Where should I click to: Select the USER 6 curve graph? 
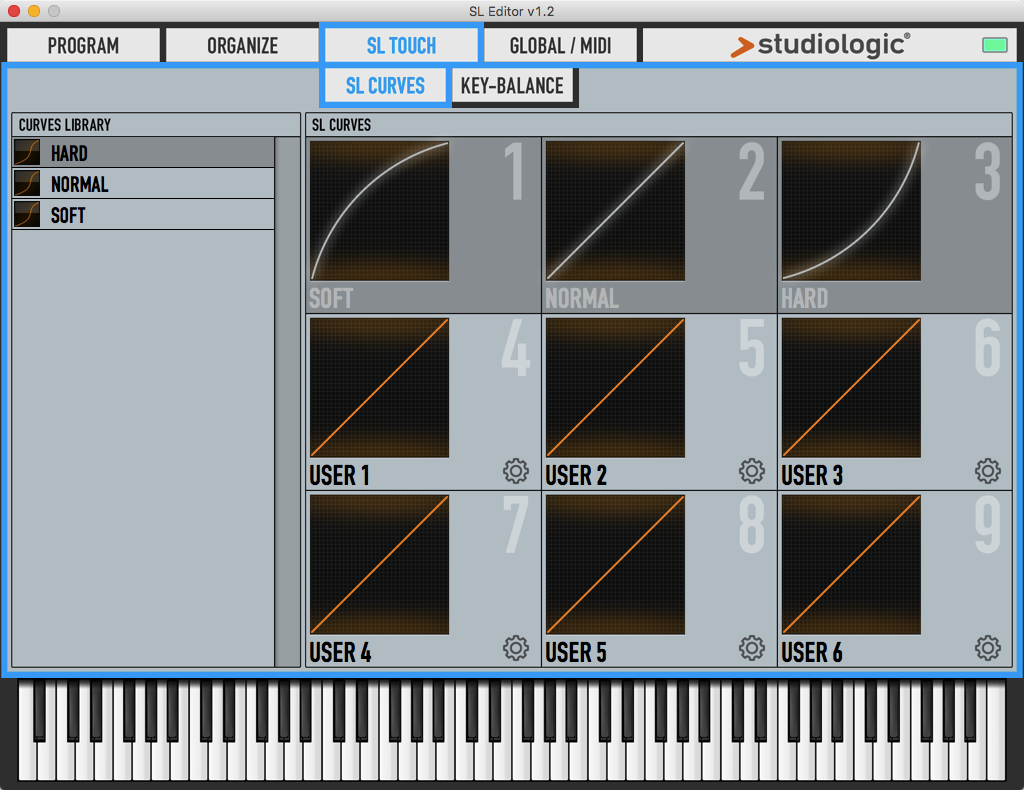point(851,565)
